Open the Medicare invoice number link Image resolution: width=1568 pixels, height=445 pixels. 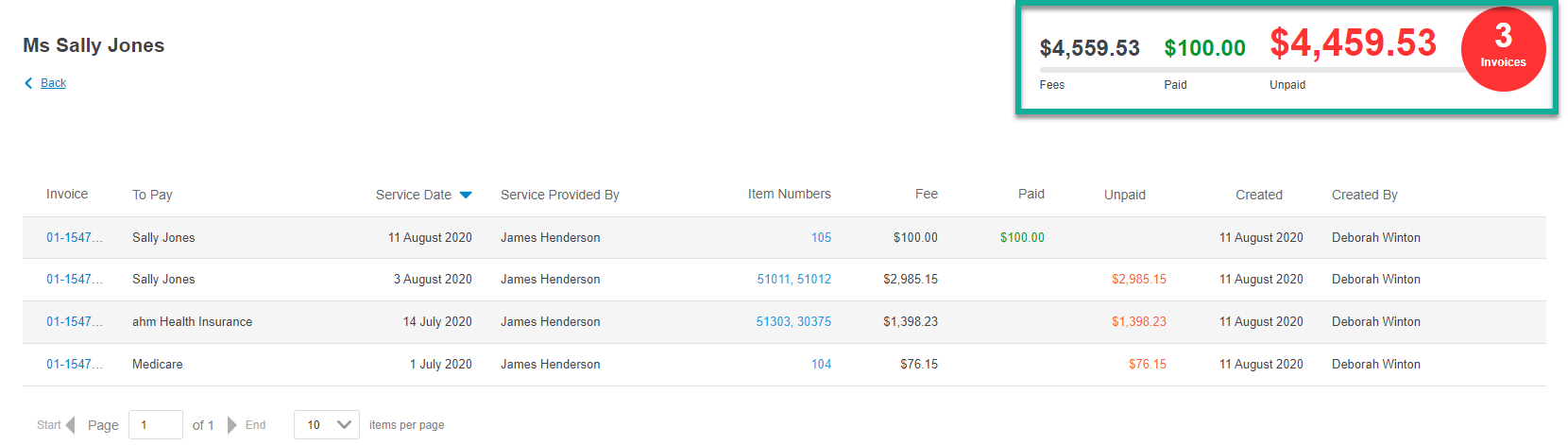[x=75, y=364]
